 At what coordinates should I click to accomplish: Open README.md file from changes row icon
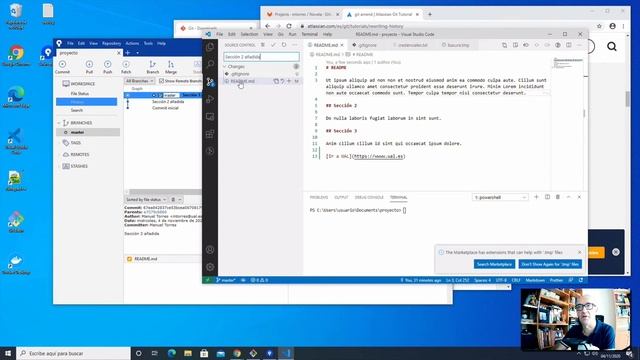pyautogui.click(x=276, y=81)
